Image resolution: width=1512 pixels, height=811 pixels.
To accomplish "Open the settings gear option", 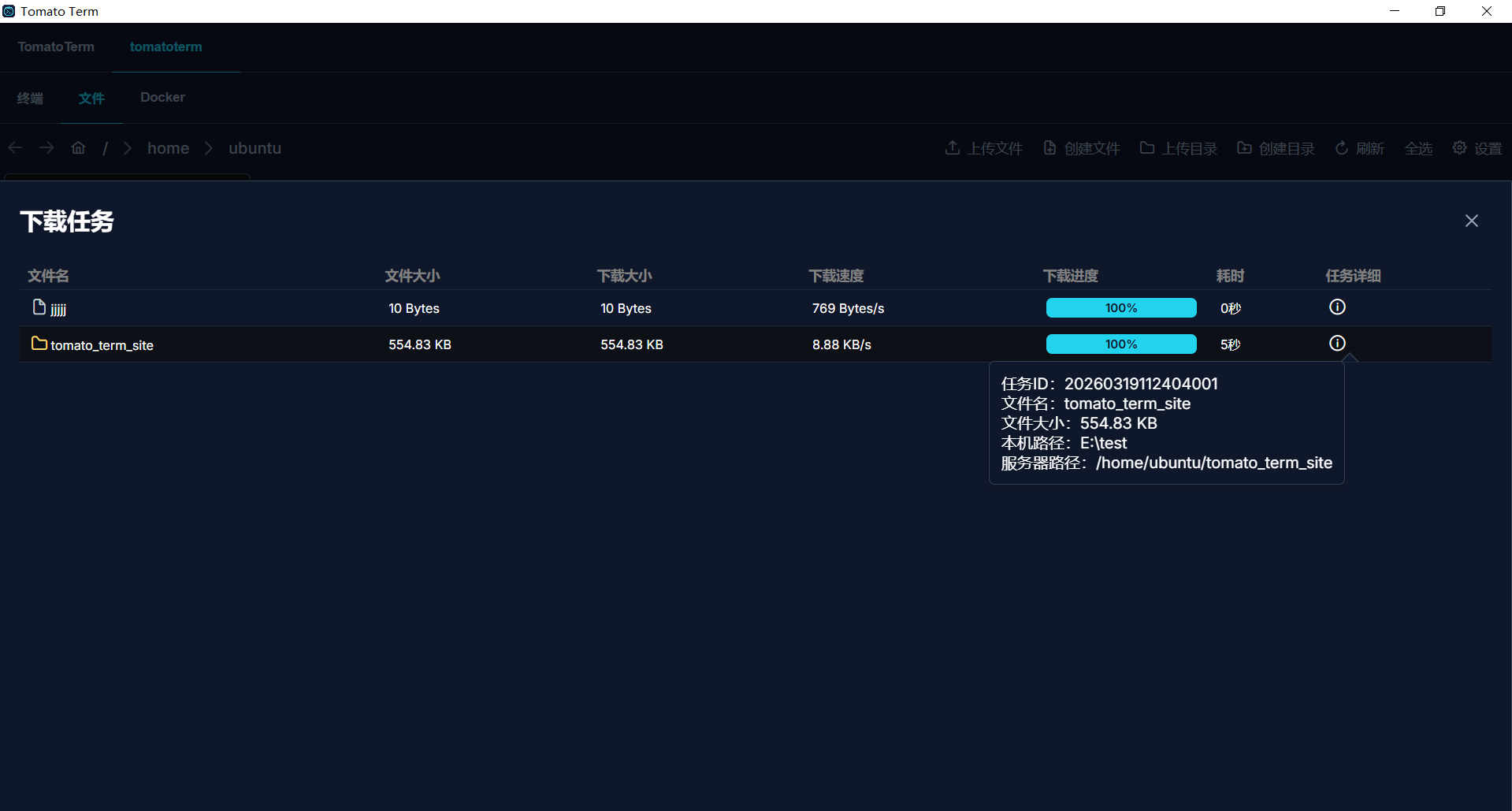I will [1477, 148].
